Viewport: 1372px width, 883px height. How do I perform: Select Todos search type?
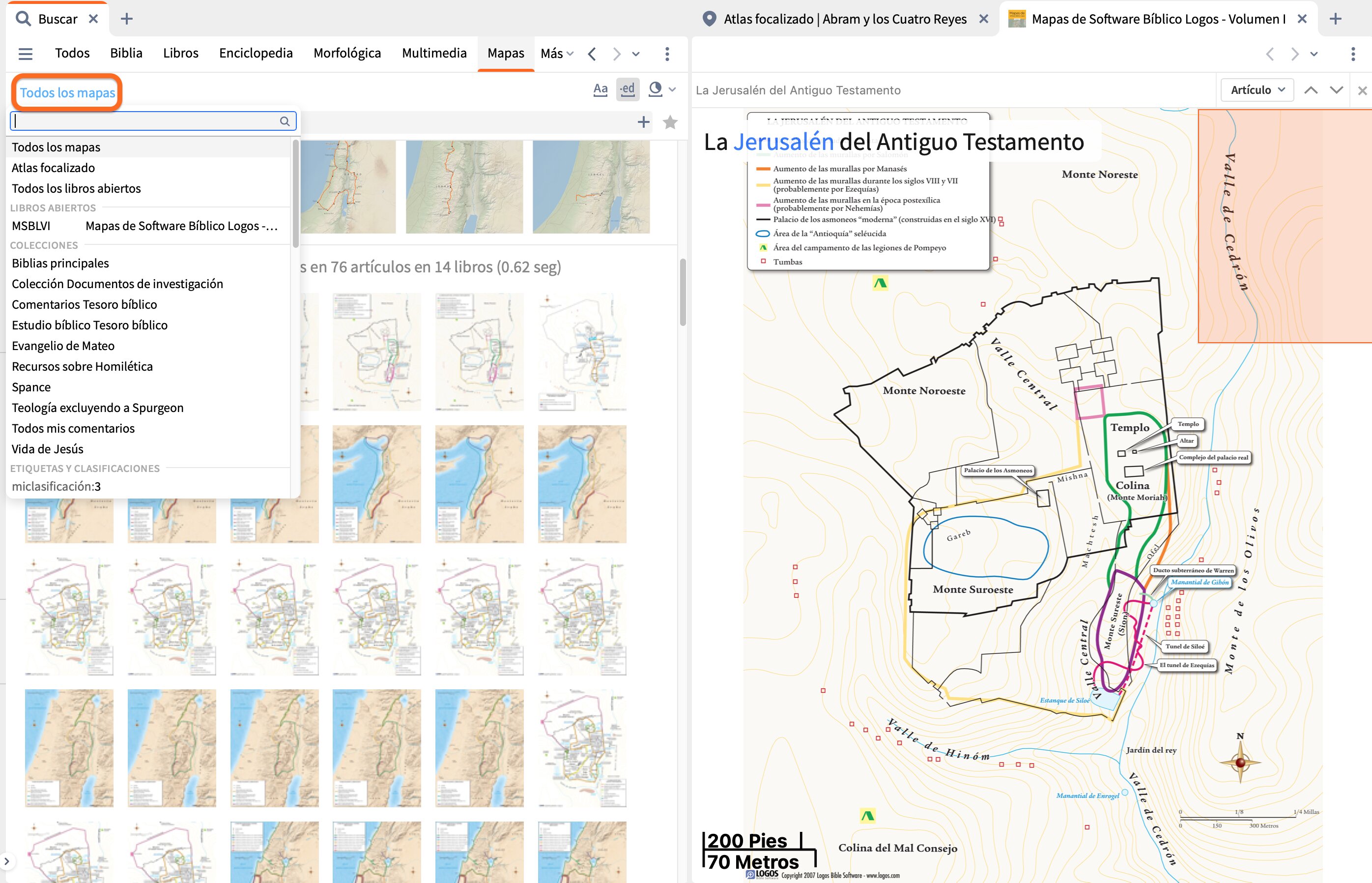pyautogui.click(x=72, y=53)
